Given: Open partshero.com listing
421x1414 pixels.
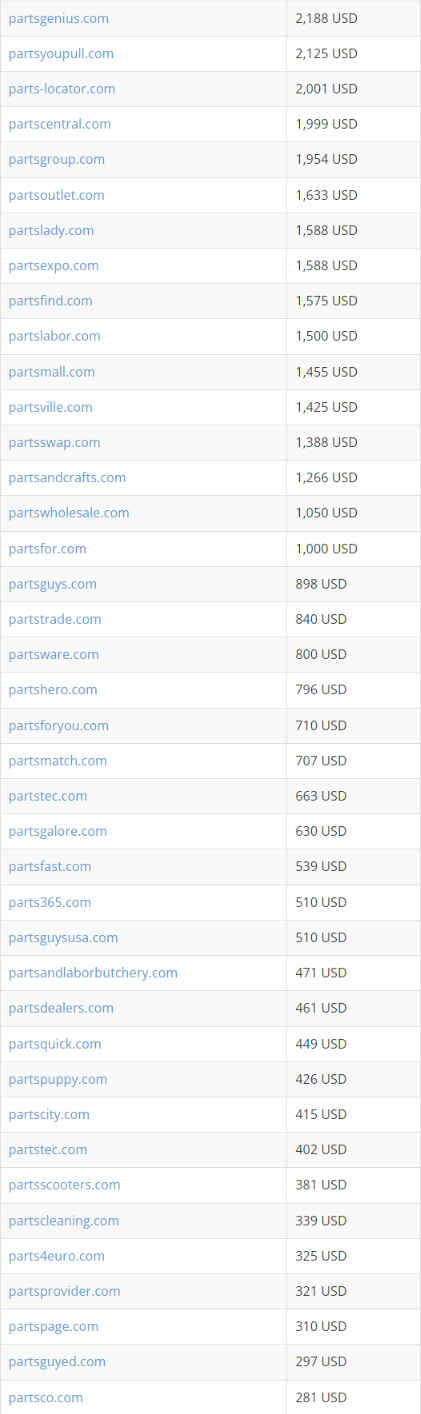Looking at the screenshot, I should click(x=53, y=690).
